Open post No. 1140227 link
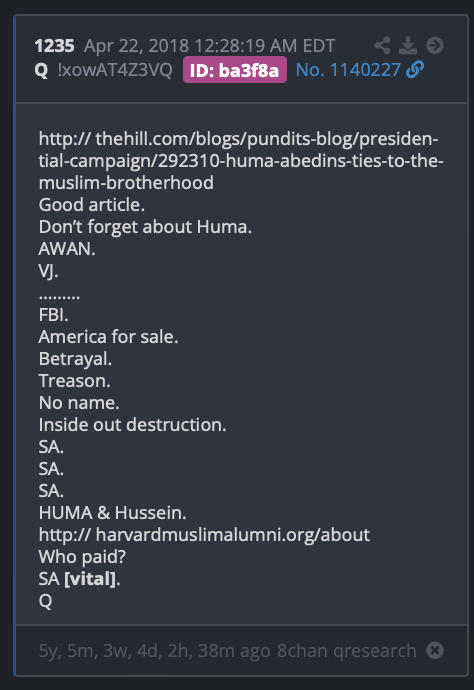Viewport: 474px width, 690px height. (348, 70)
